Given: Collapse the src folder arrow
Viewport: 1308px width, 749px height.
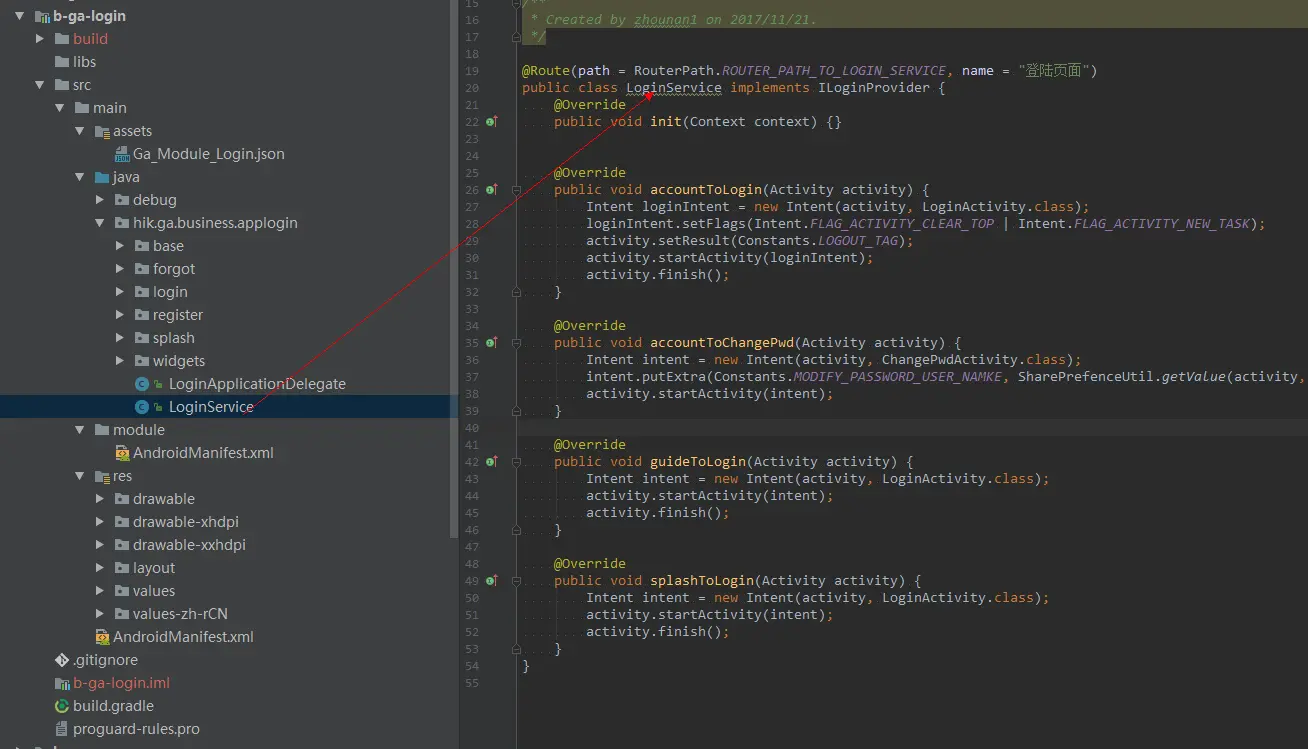Looking at the screenshot, I should click(x=40, y=85).
